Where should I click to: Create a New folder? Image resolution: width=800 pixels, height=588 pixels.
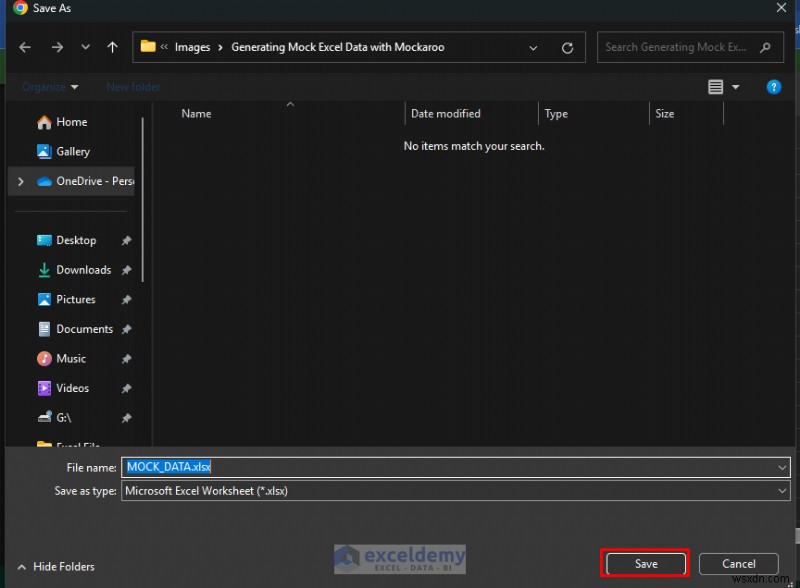(133, 87)
